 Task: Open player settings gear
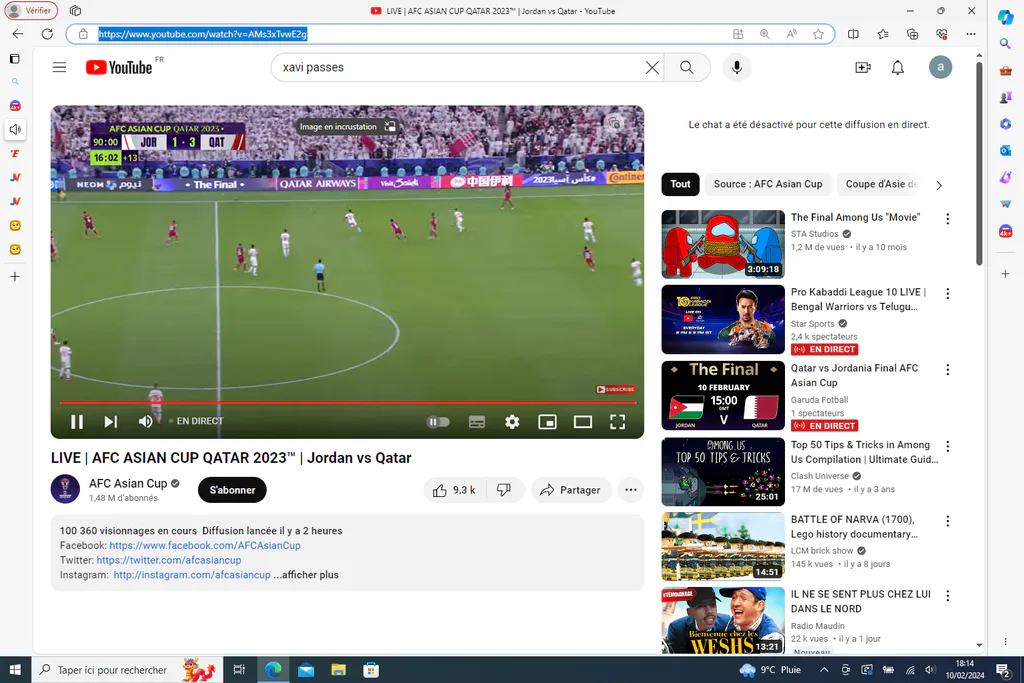512,422
